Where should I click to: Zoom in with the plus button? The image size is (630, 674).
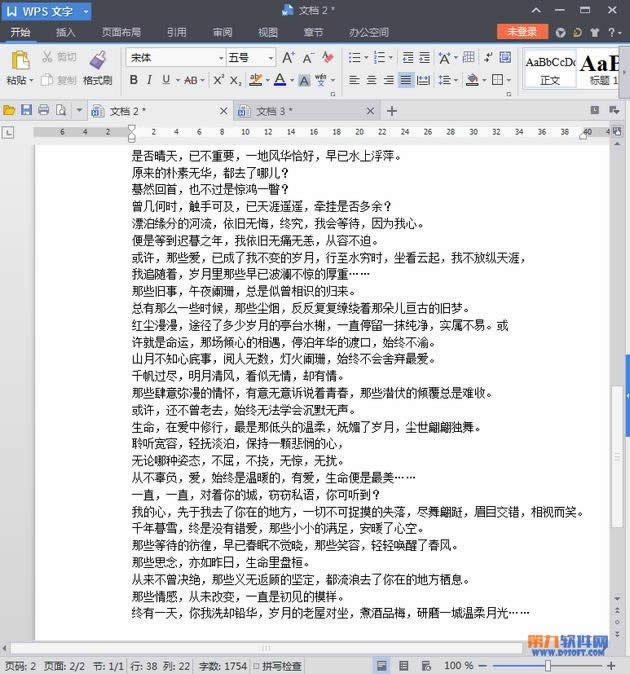[611, 666]
